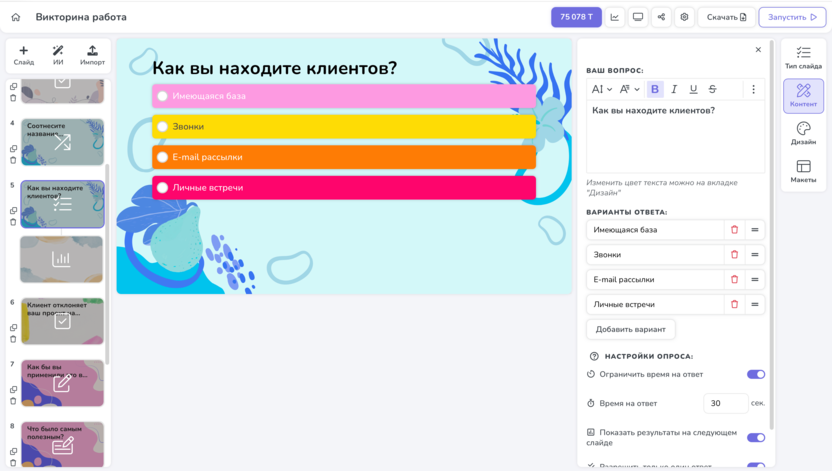Click the Запустить launch button
Viewport: 832px width, 471px height.
(792, 17)
